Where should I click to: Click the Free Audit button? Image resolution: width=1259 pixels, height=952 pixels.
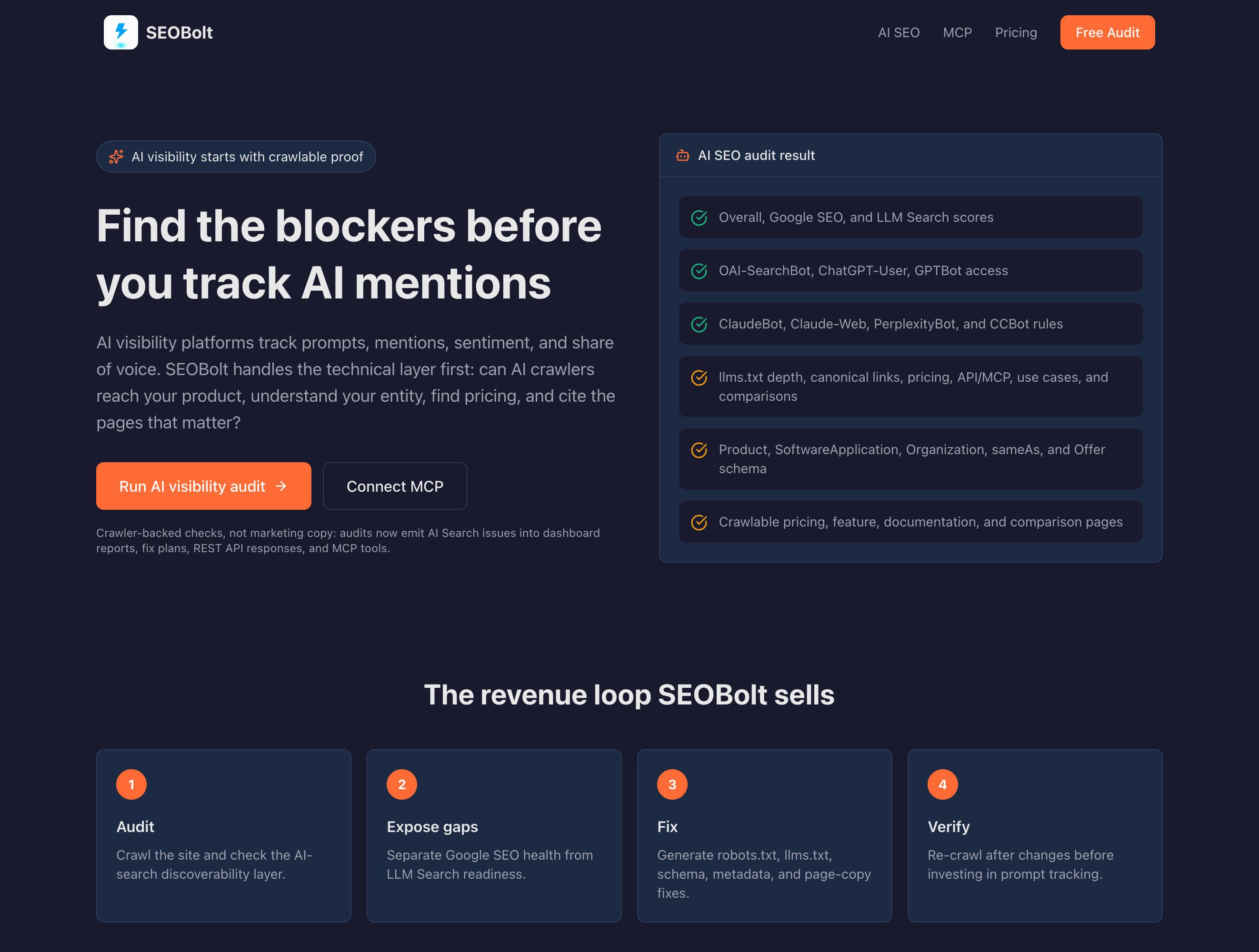click(1107, 32)
